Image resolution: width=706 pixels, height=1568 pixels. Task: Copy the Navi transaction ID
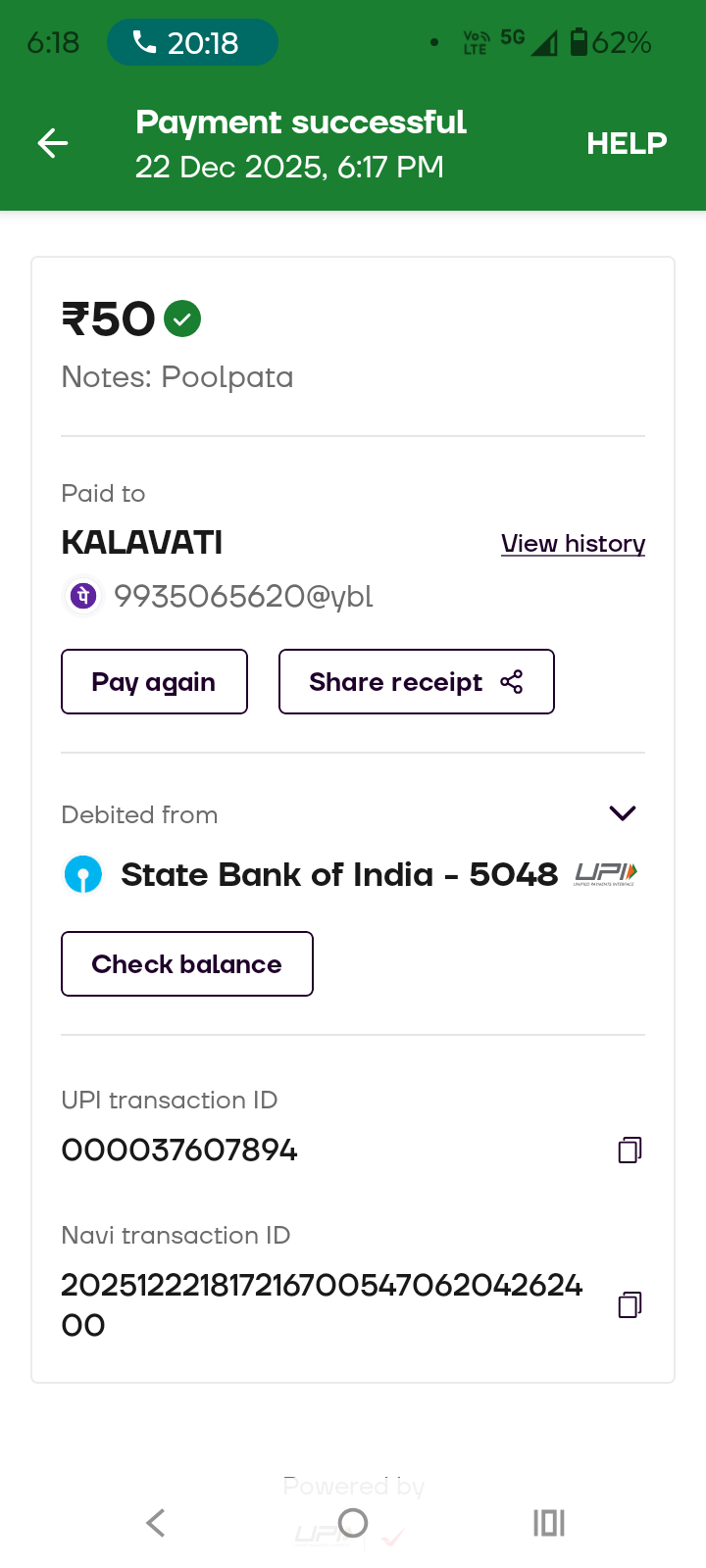click(630, 1304)
